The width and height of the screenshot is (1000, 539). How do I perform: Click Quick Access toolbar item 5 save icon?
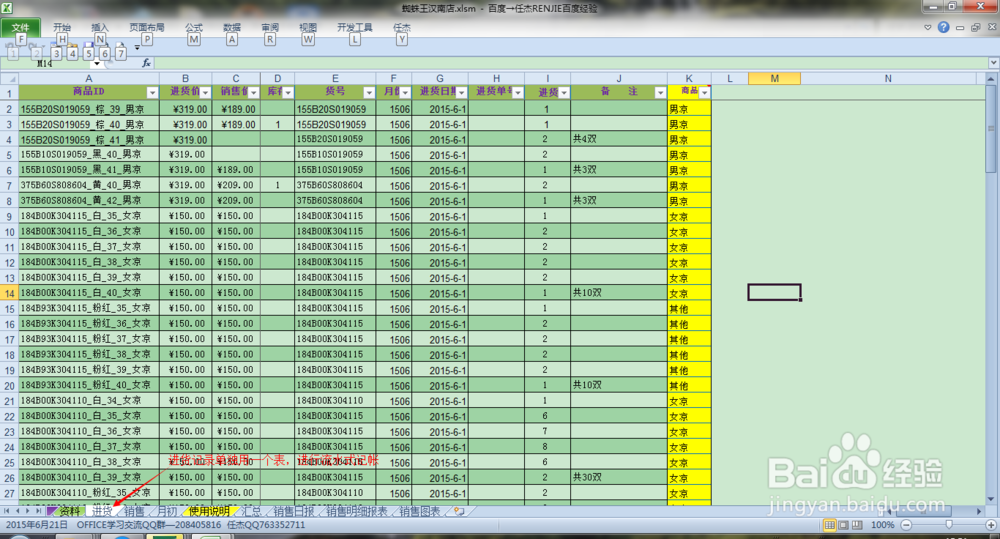pos(89,54)
